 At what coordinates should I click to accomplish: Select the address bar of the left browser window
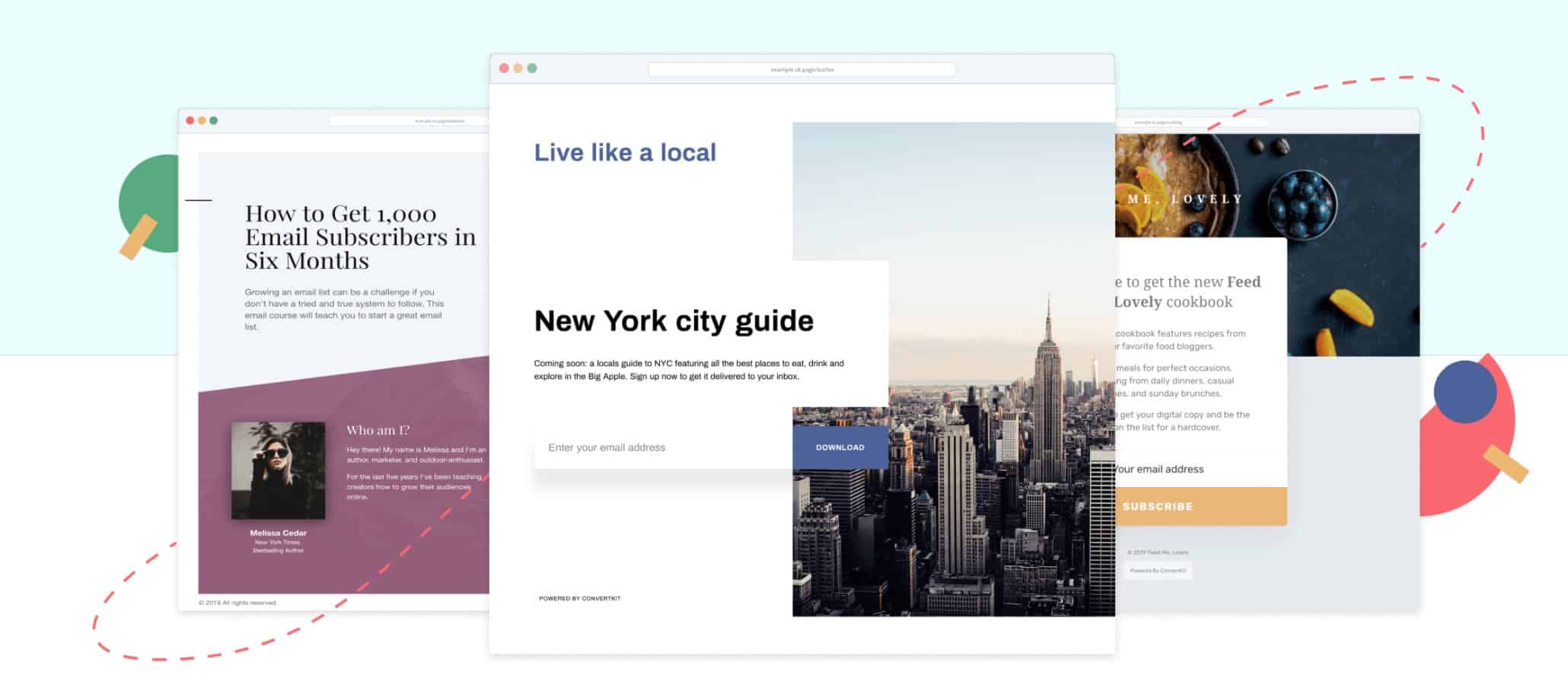coord(403,120)
